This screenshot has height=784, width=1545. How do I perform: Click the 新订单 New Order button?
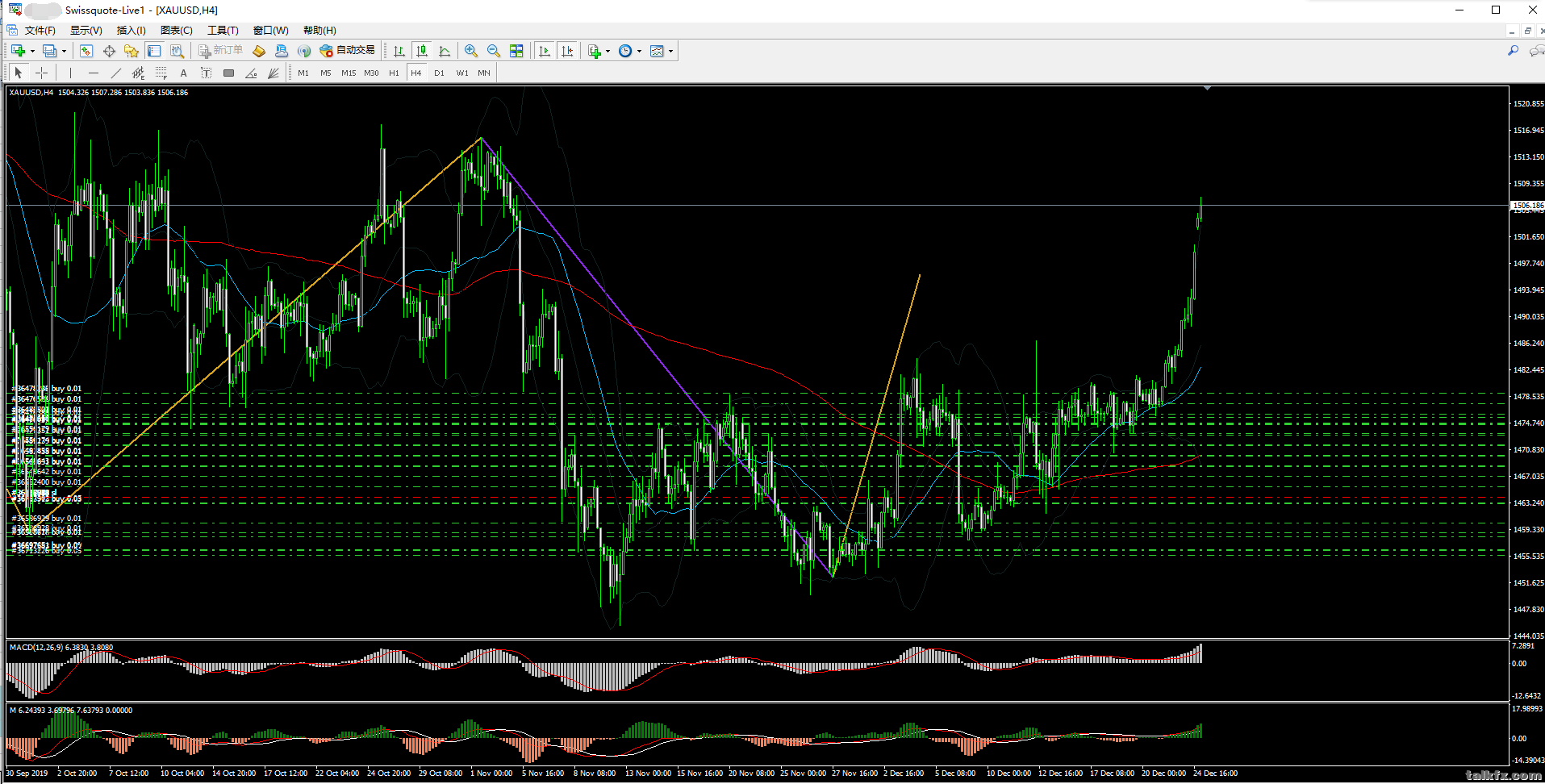[x=221, y=51]
